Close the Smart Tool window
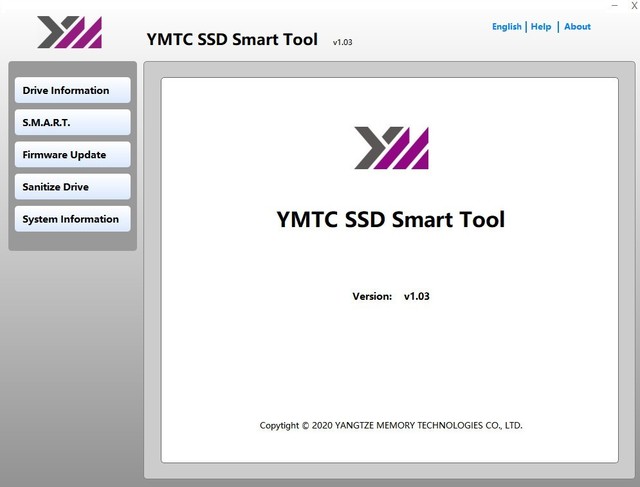The height and width of the screenshot is (487, 640). [x=634, y=5]
